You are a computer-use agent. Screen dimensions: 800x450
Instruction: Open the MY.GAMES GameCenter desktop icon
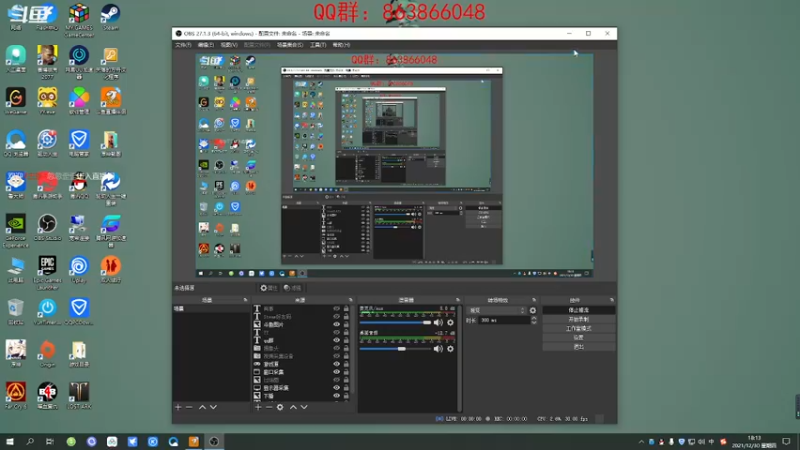point(79,20)
